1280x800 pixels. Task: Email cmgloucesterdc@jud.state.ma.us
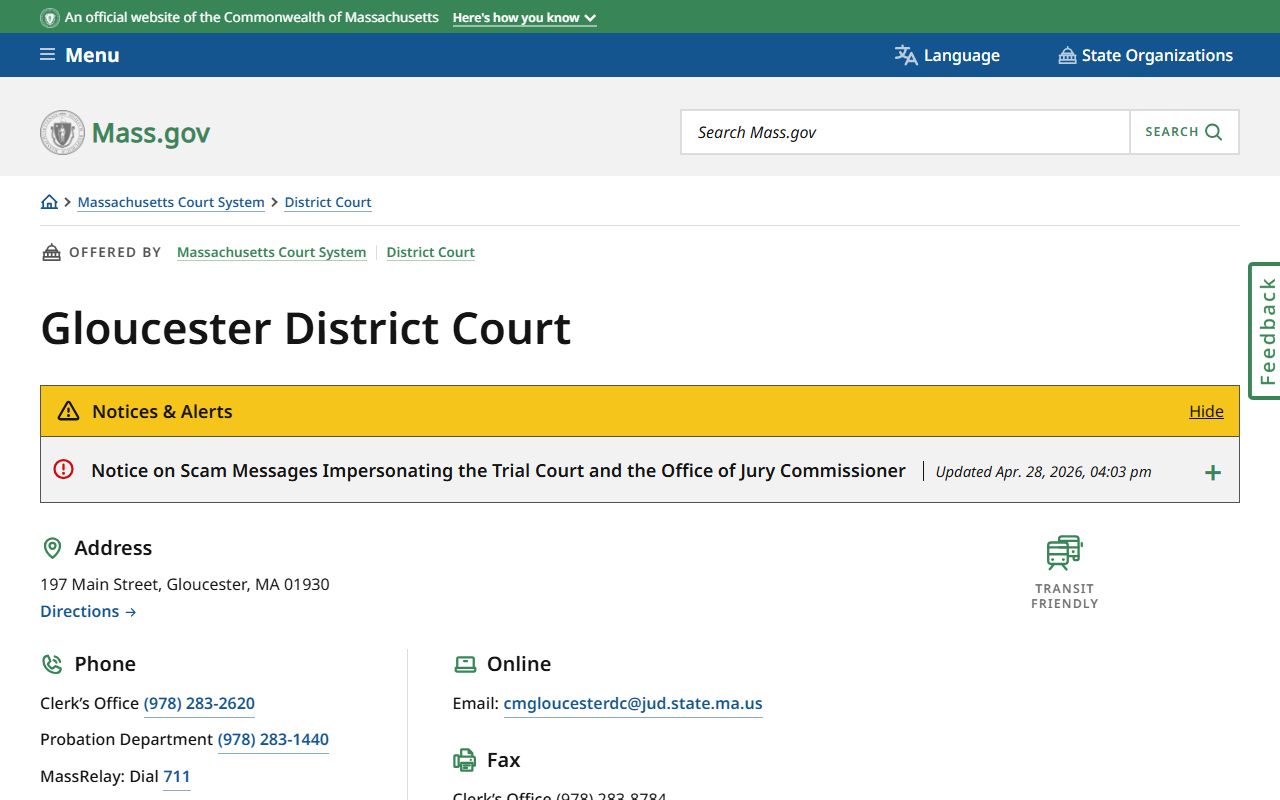(x=633, y=703)
